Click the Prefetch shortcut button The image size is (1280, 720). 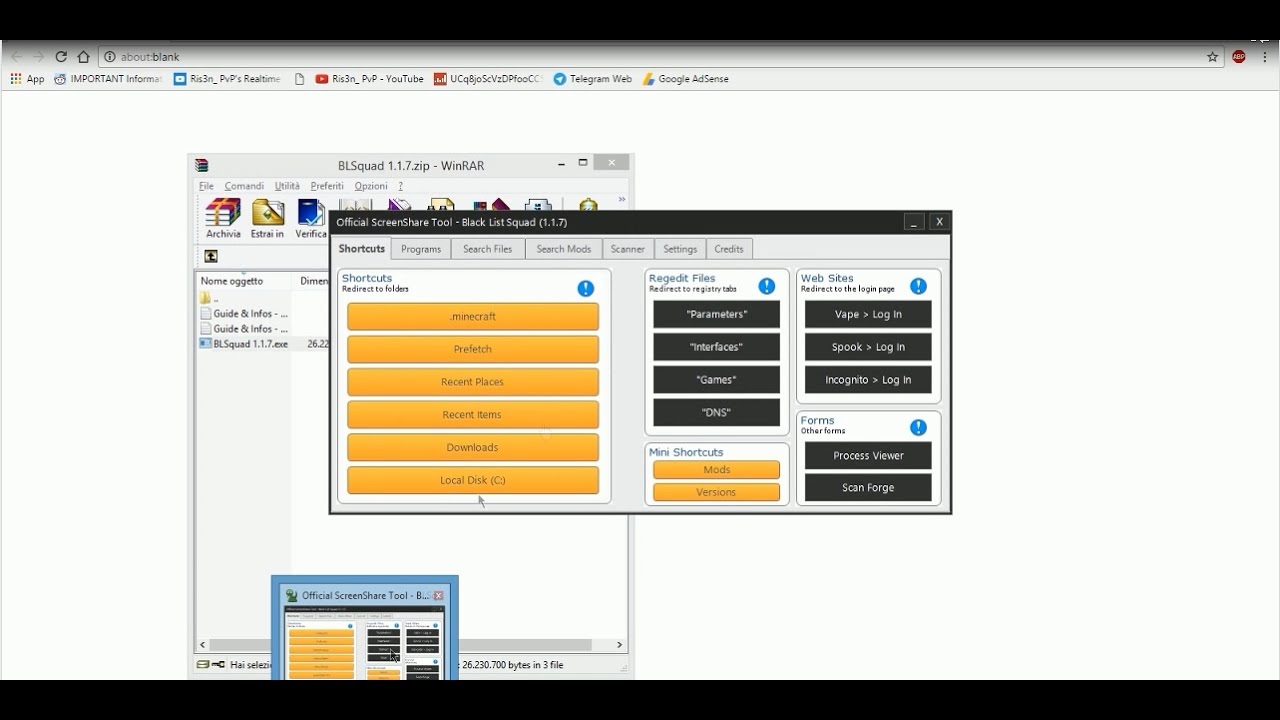click(x=473, y=349)
